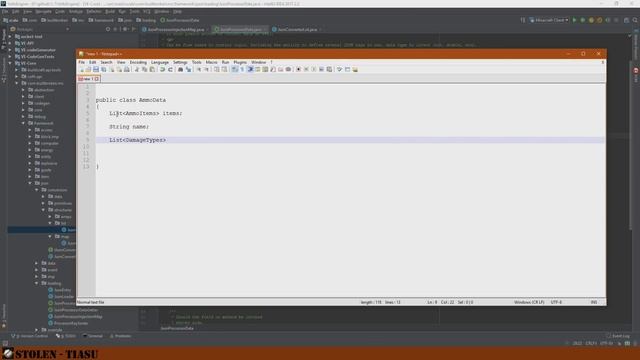Screen dimensions: 640x360
Task: Click the Print icon in Notepad++ toolbar
Action: point(127,69)
